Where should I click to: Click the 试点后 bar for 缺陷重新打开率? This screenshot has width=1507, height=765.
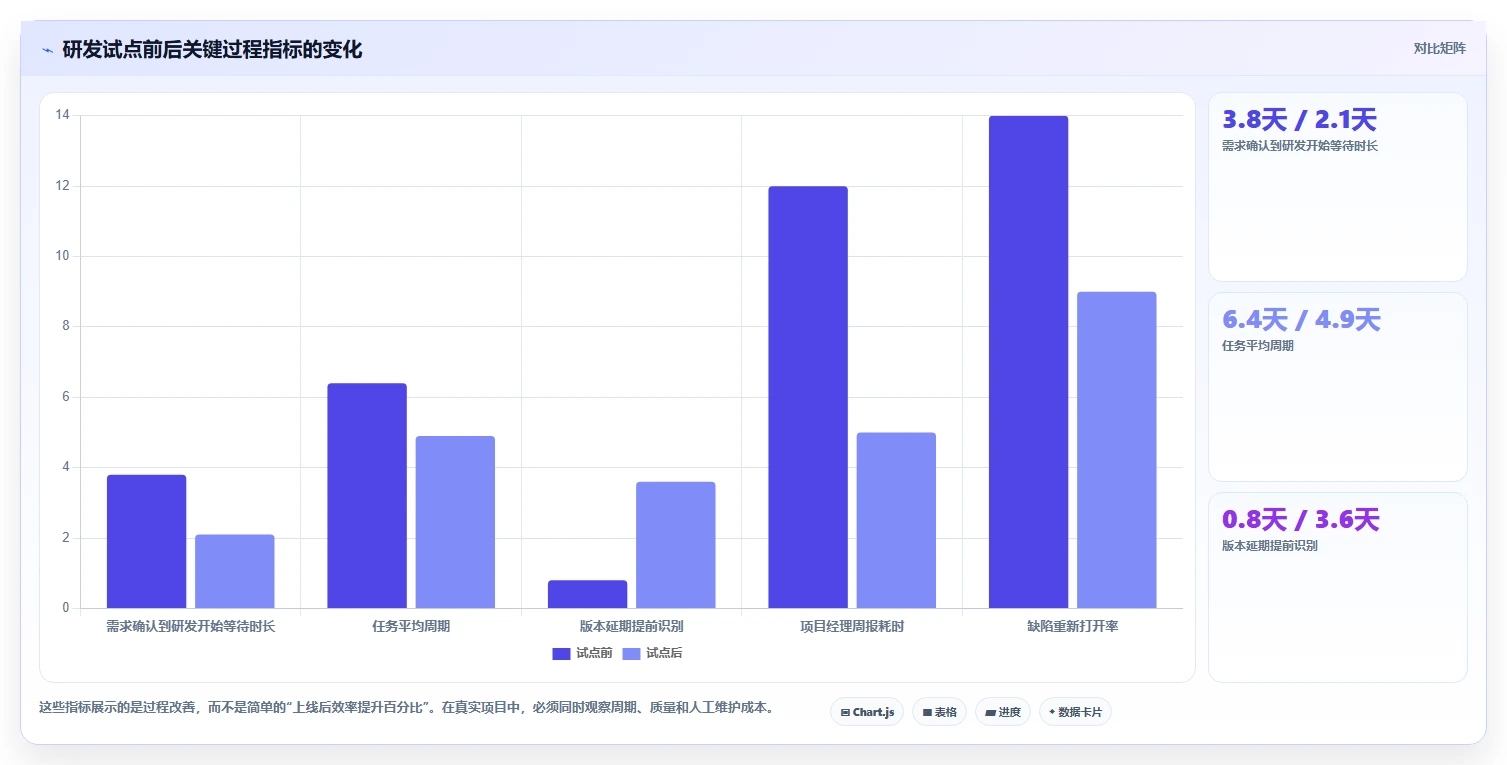point(1116,450)
